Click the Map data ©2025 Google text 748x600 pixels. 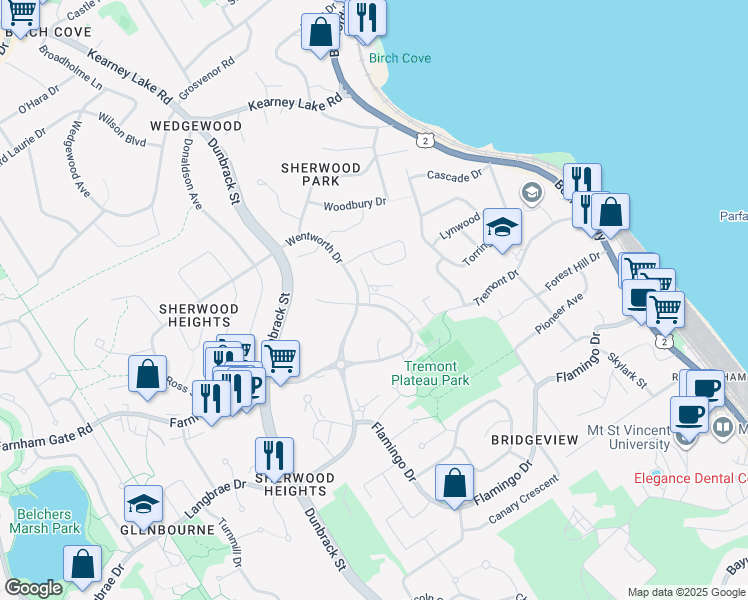coord(686,592)
